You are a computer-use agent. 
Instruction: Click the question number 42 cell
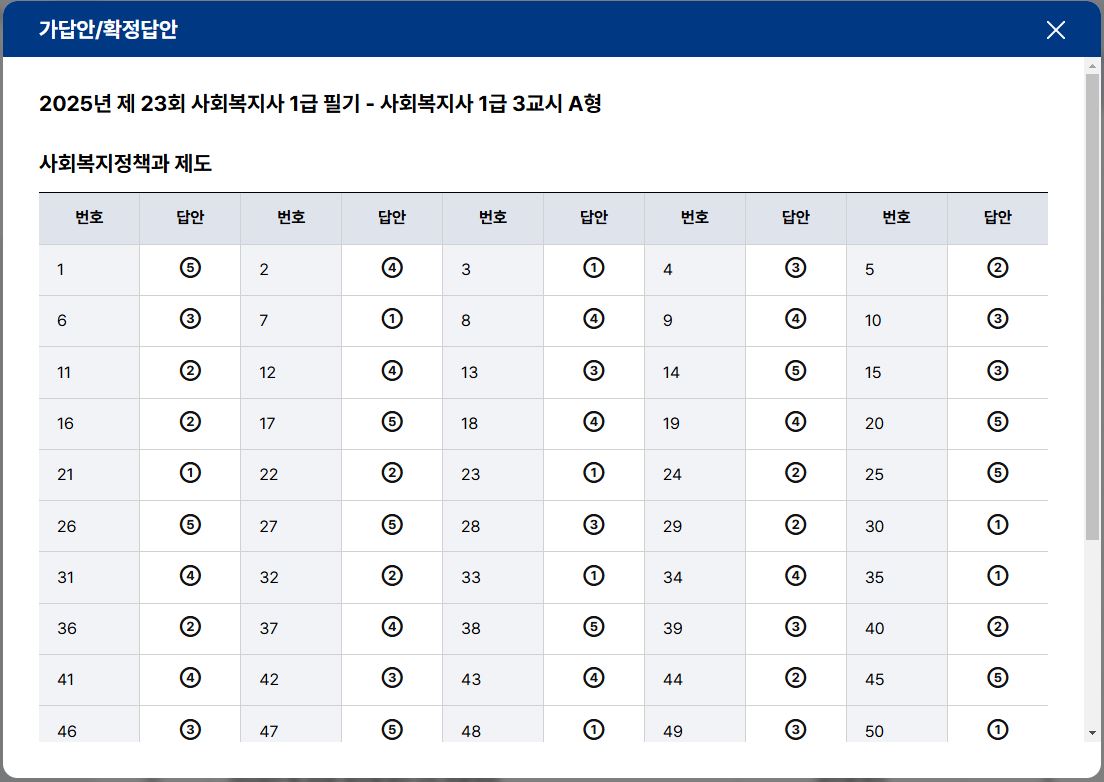coord(291,679)
